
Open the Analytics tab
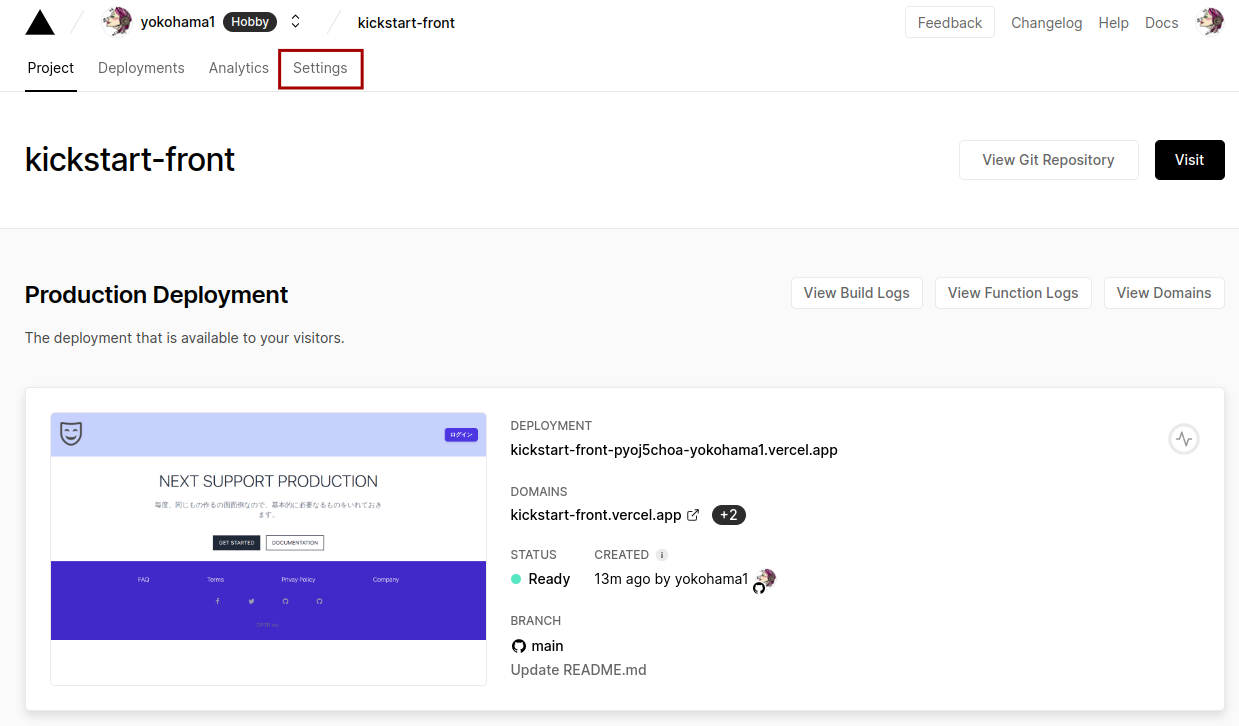coord(238,68)
